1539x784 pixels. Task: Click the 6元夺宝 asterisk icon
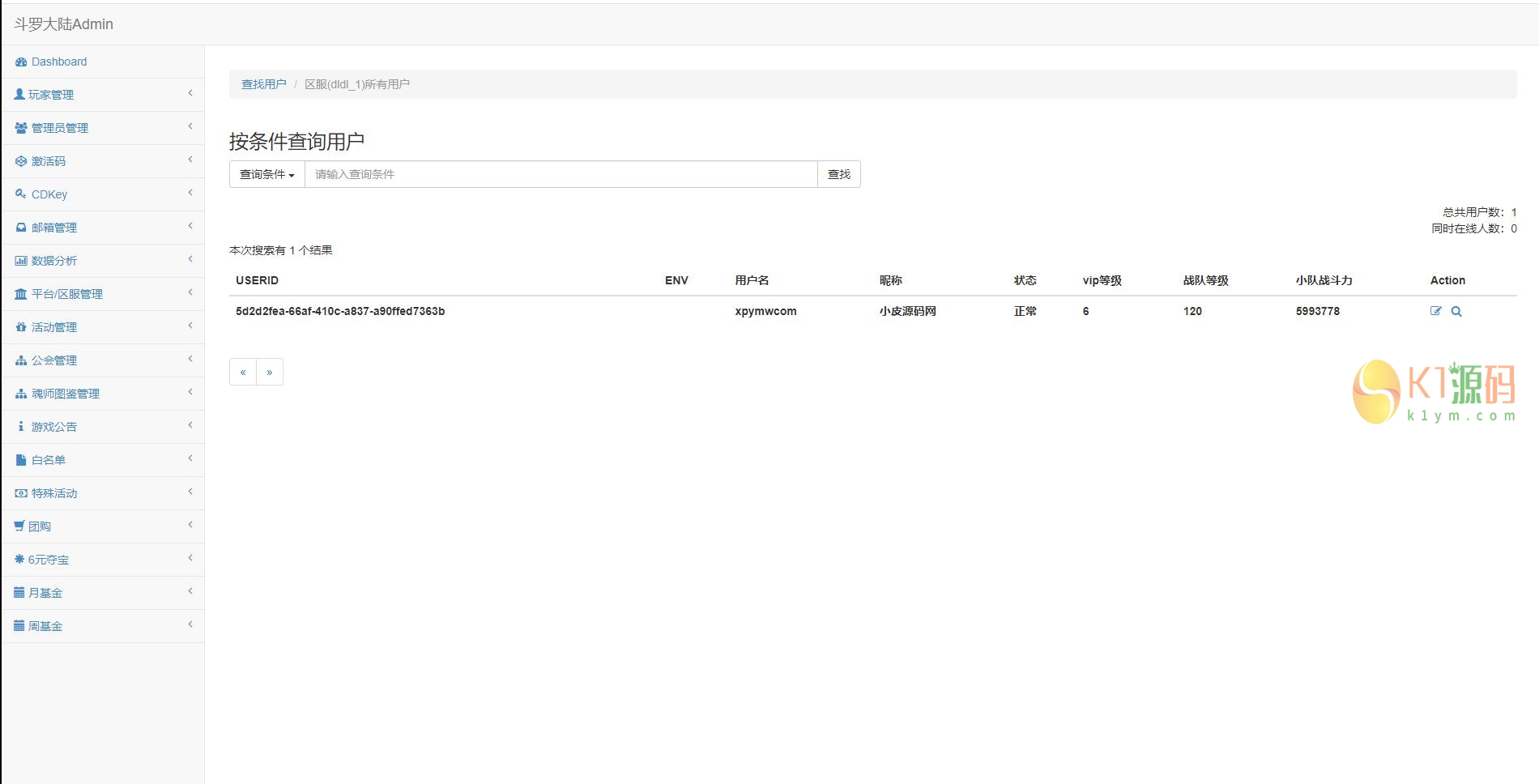[19, 559]
